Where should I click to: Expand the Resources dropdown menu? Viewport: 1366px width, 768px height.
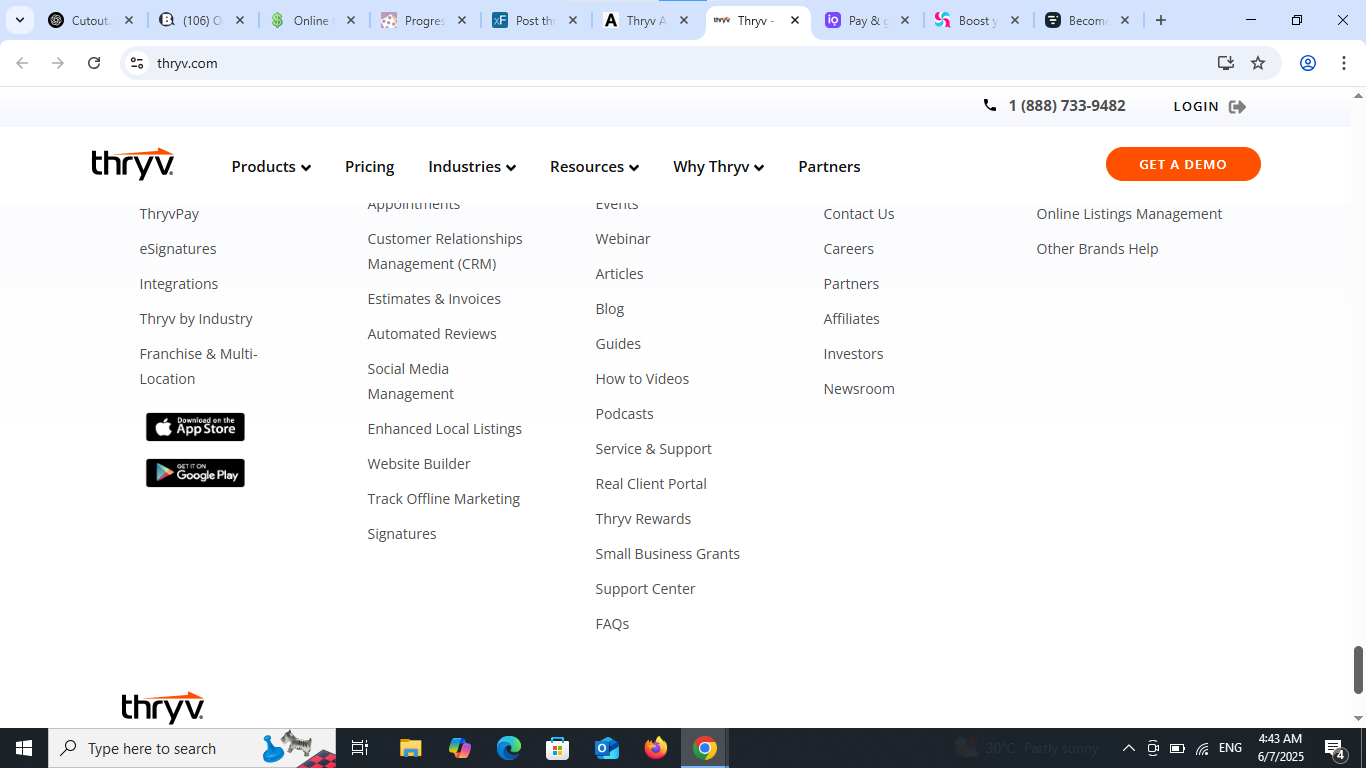[x=594, y=167]
